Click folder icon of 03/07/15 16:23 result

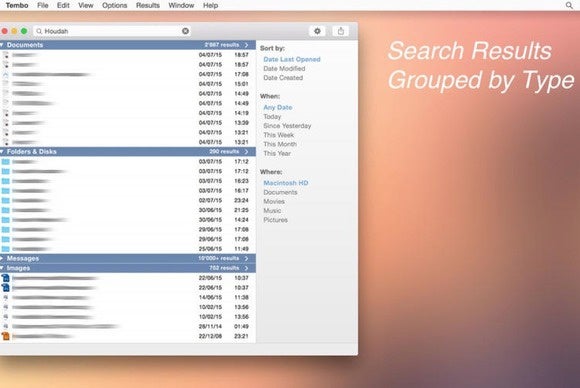(6, 181)
